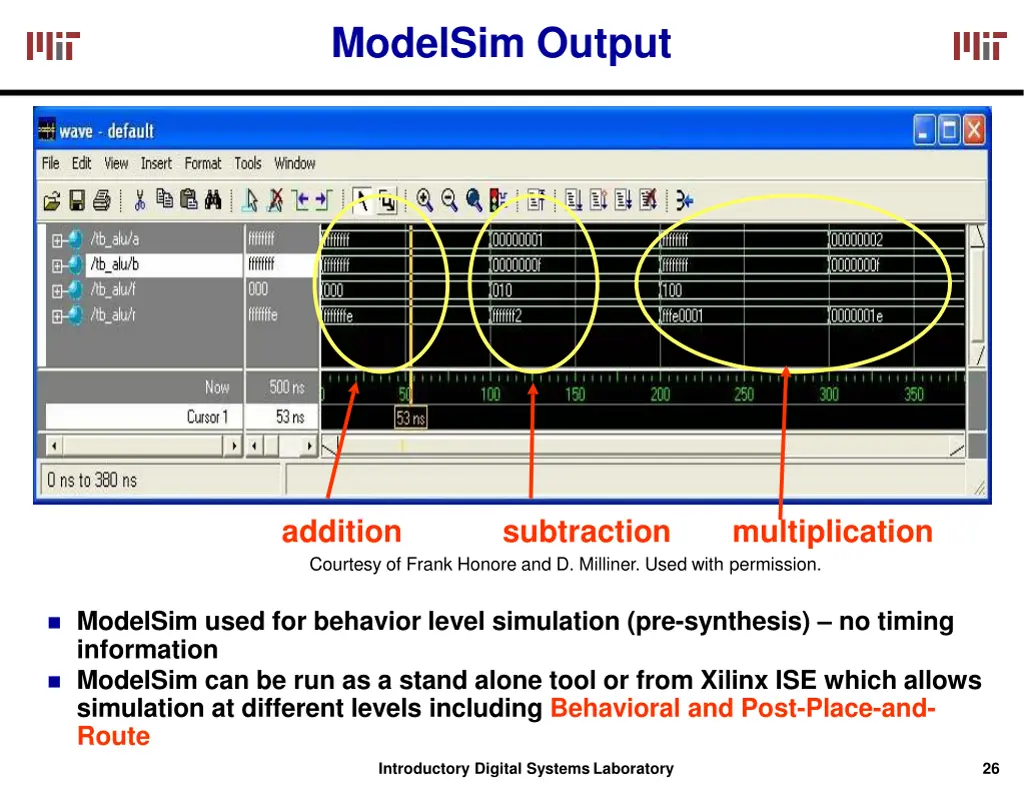Open the File menu
Image resolution: width=1024 pixels, height=791 pixels.
(50, 163)
